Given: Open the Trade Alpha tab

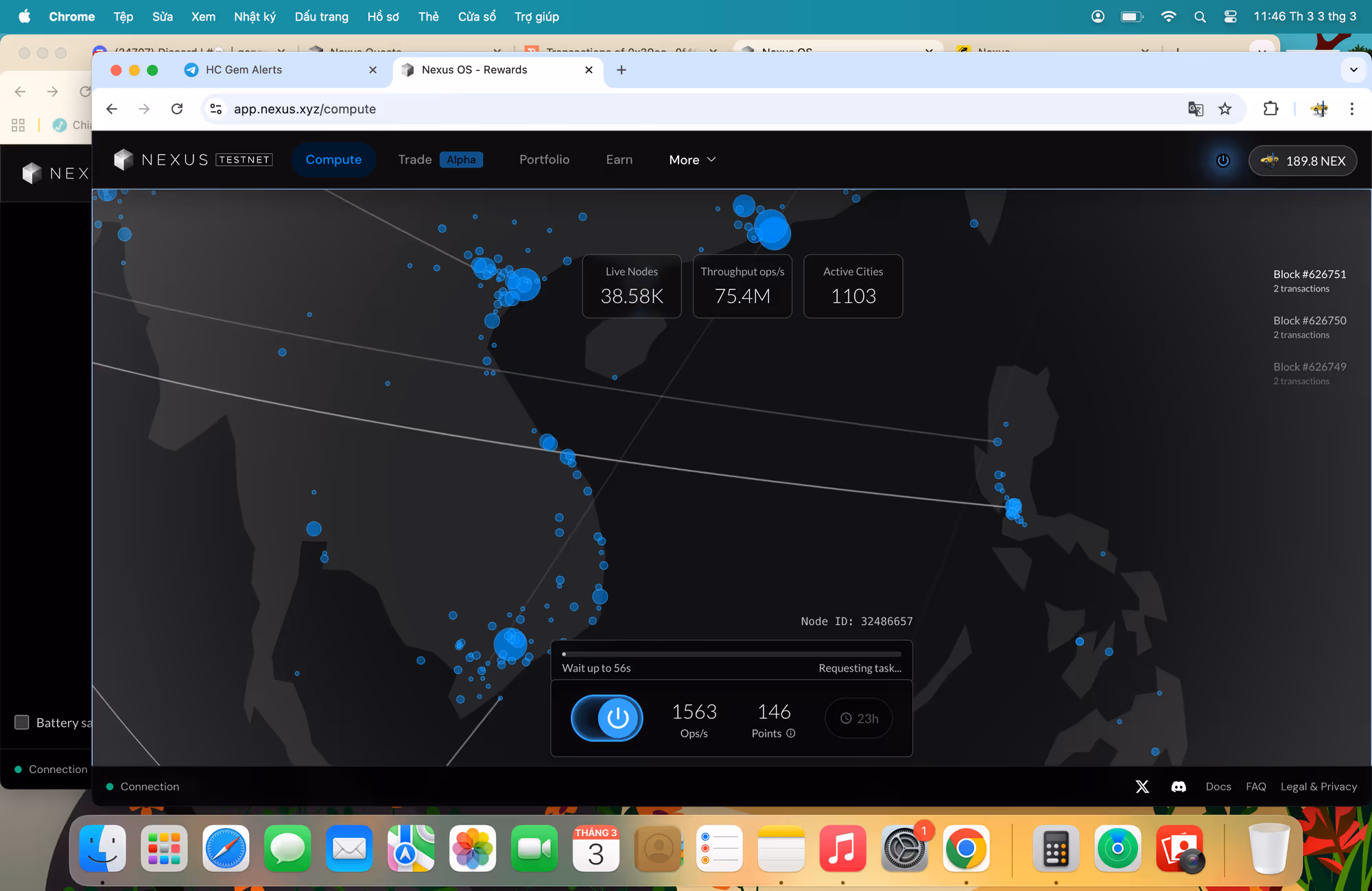Looking at the screenshot, I should 440,160.
